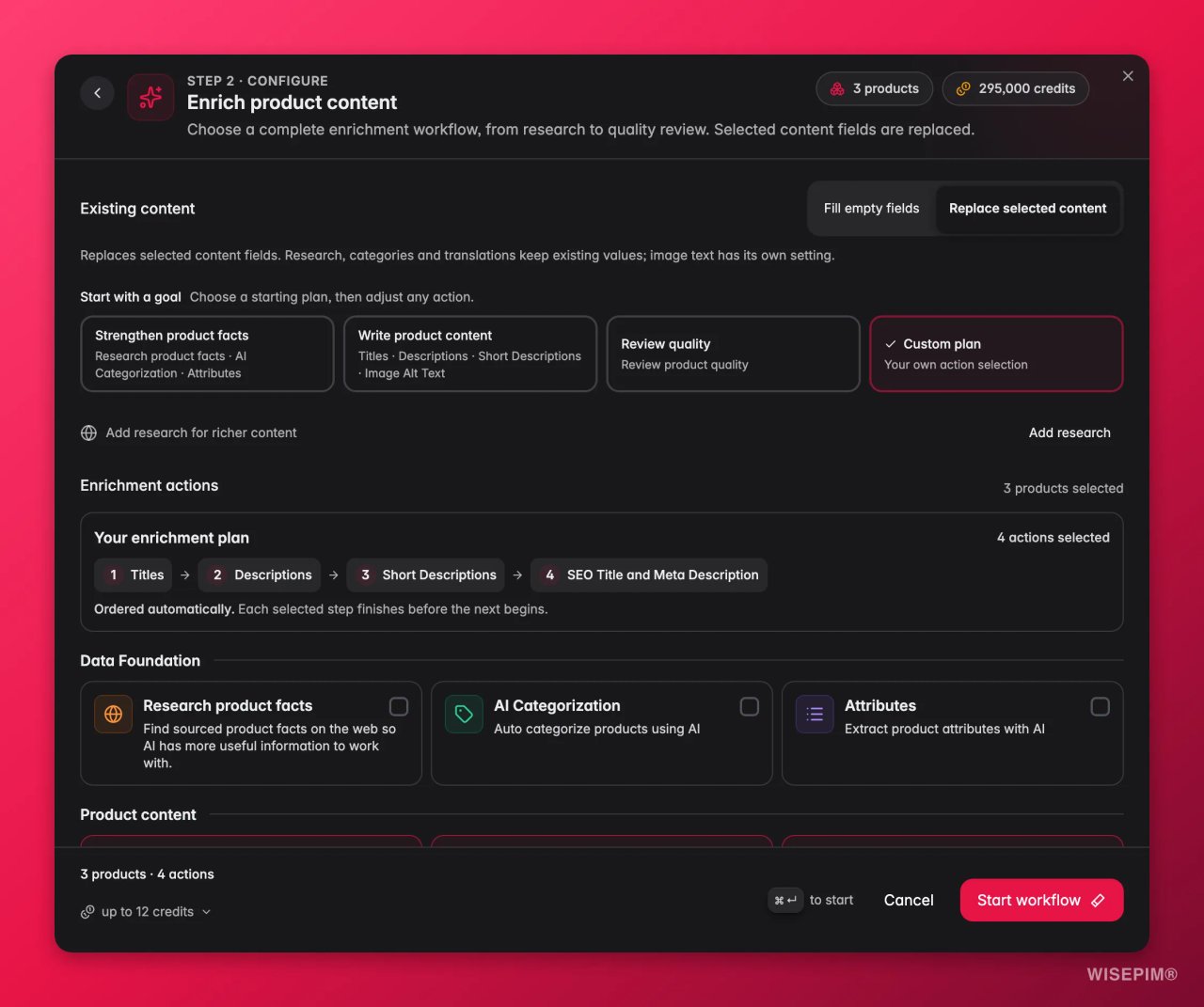Click the tag icon on AI Categorization card
Screen dimensions: 1204x1007
click(x=464, y=715)
